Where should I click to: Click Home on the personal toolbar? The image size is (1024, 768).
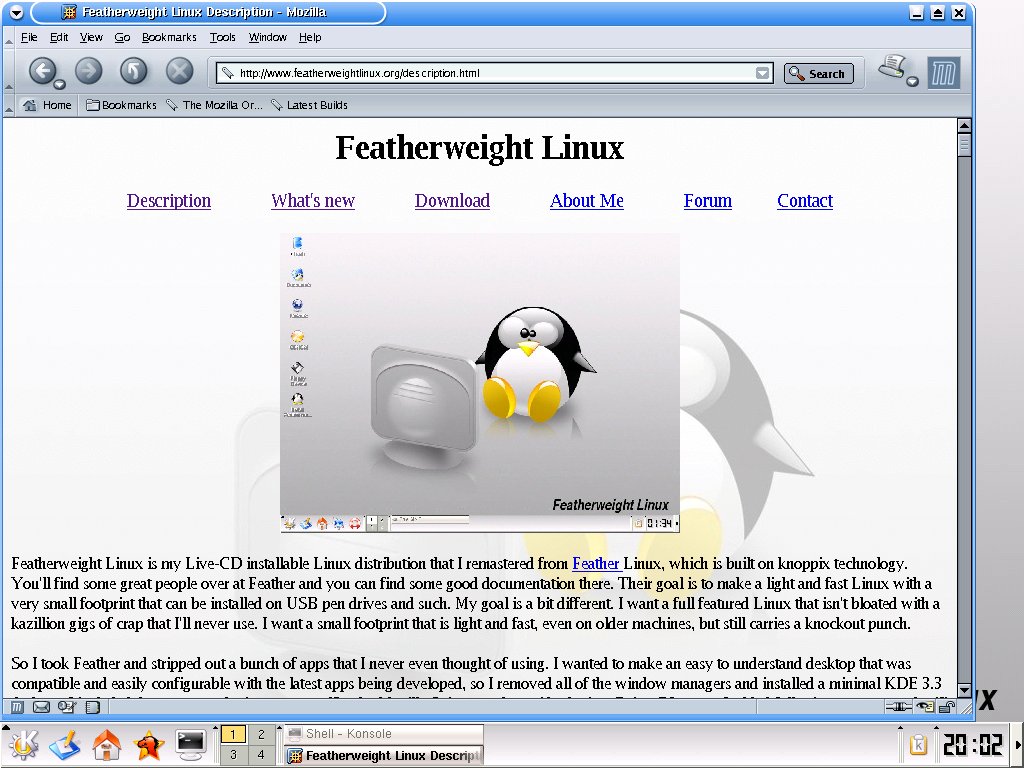[47, 105]
